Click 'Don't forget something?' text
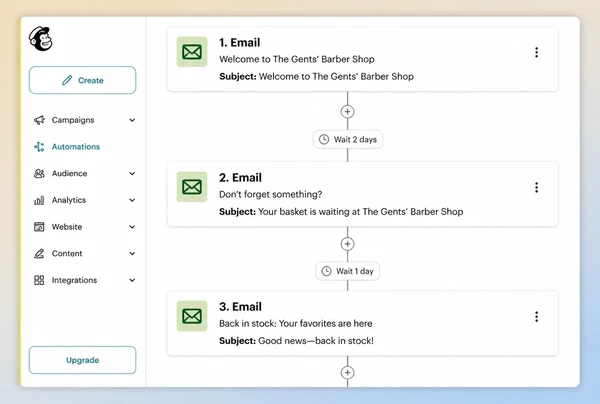The height and width of the screenshot is (404, 600). 271,194
